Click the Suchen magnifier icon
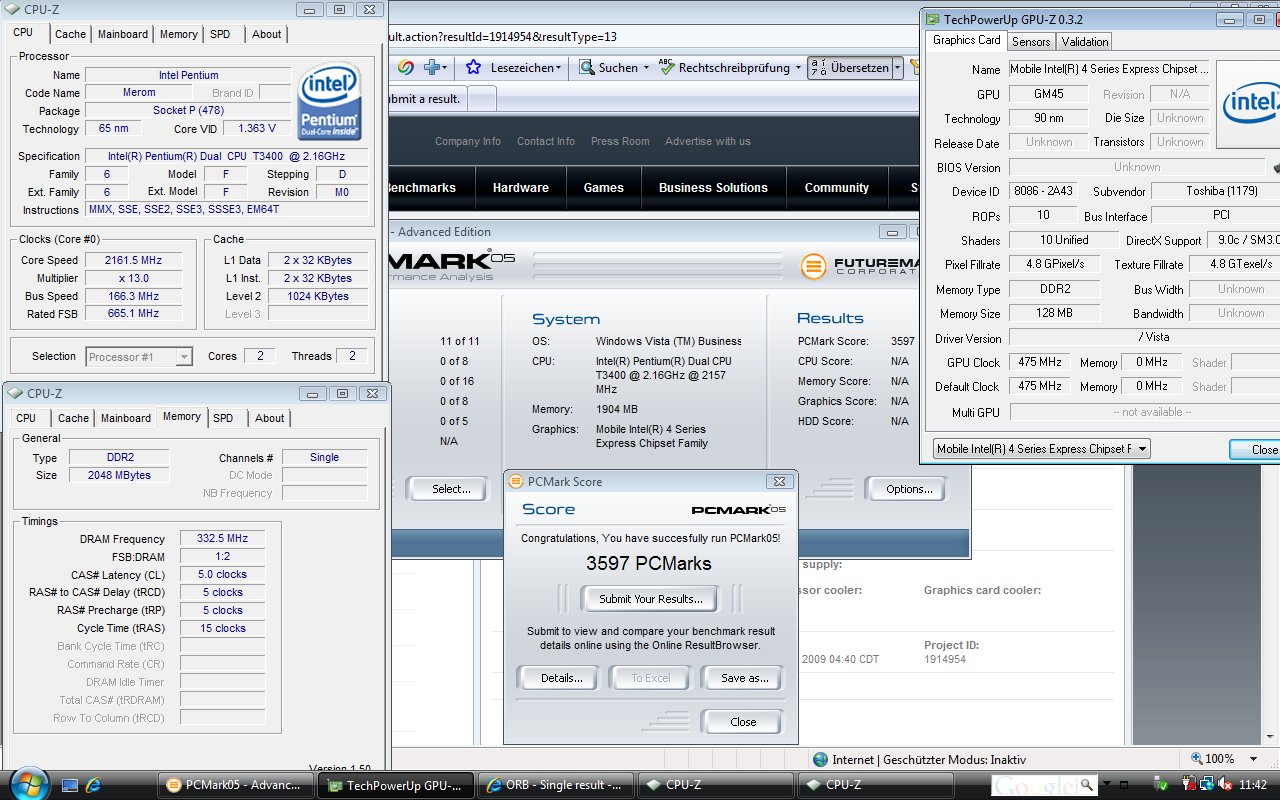The image size is (1280, 800). coord(586,68)
